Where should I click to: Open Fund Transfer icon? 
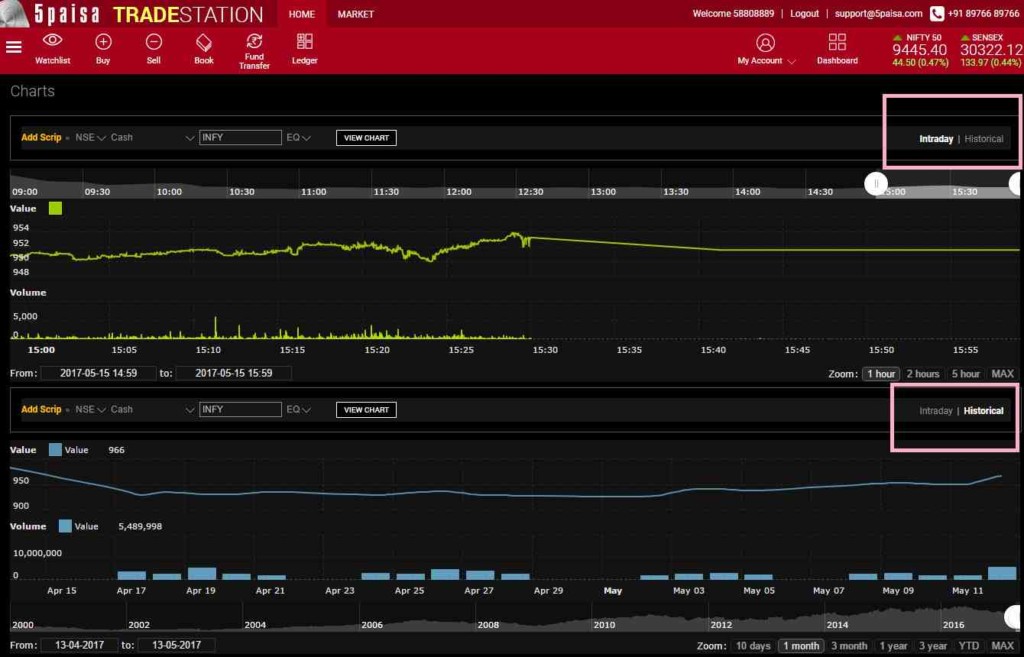click(x=254, y=42)
